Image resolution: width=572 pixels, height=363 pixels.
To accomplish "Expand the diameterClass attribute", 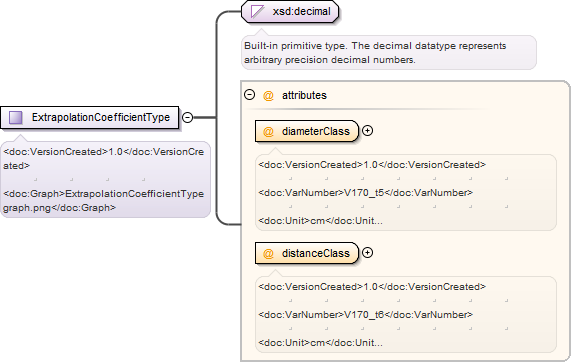I will [368, 131].
